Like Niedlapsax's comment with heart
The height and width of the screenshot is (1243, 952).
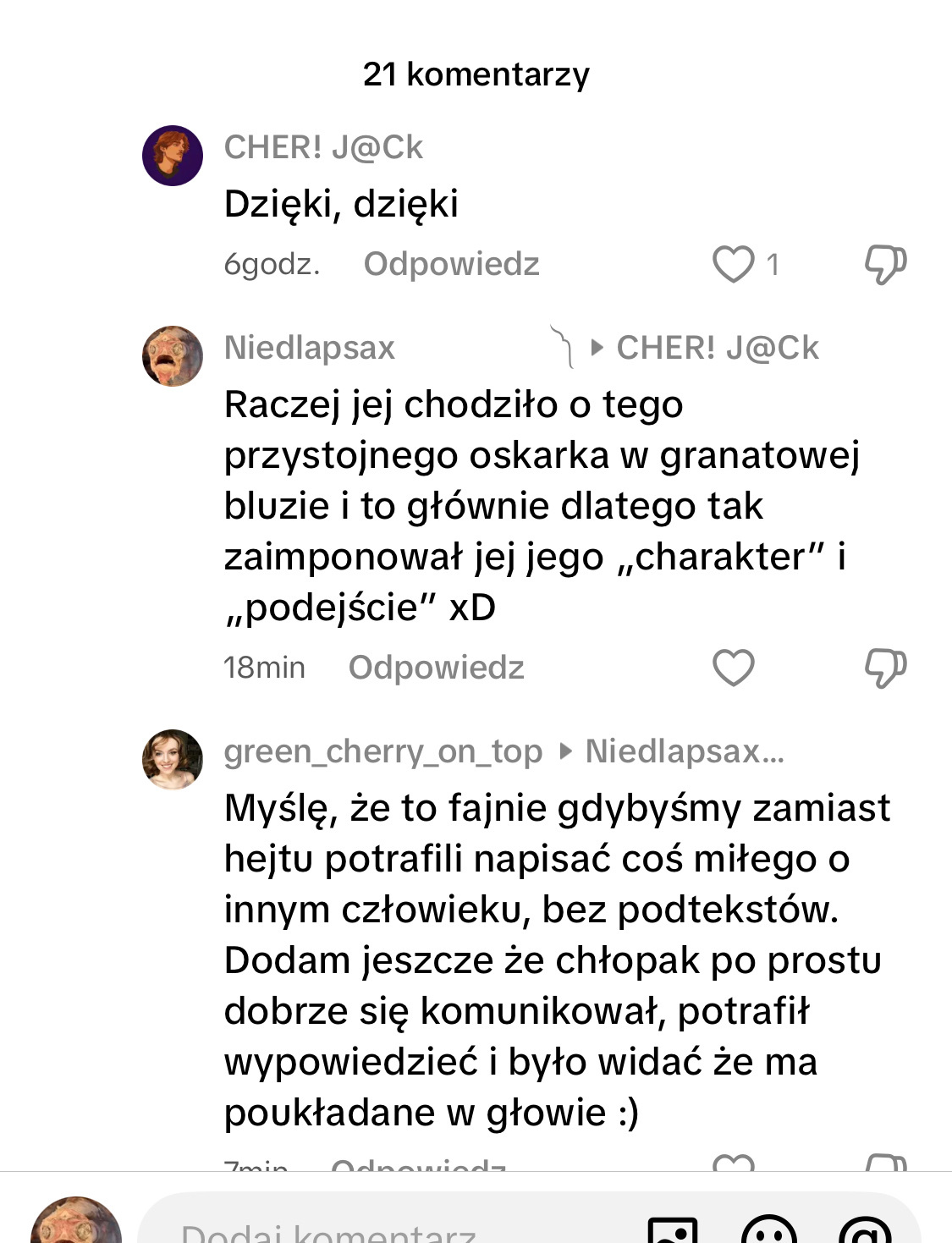point(733,668)
